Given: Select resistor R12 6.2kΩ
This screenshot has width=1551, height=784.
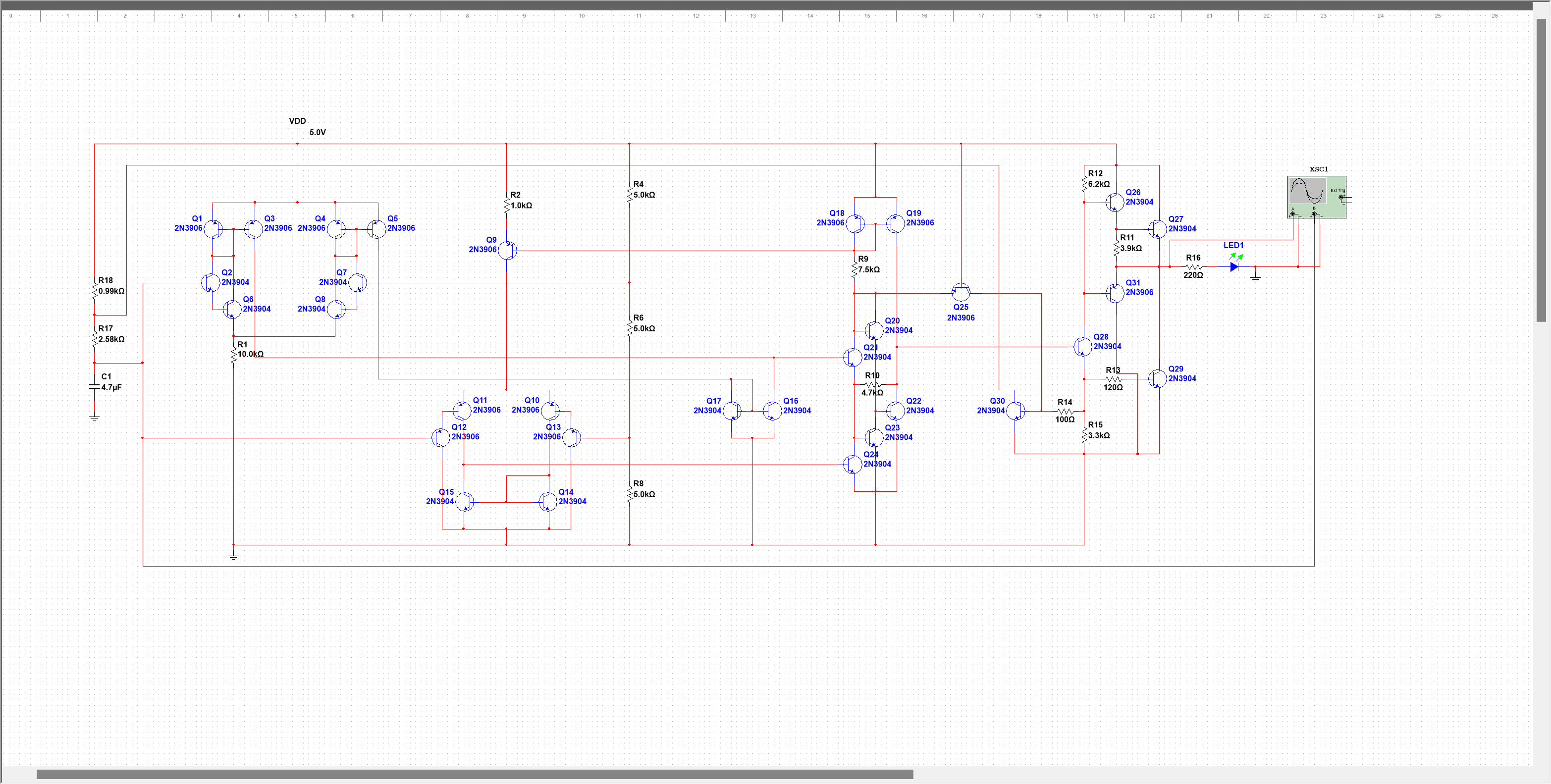Looking at the screenshot, I should click(1084, 184).
